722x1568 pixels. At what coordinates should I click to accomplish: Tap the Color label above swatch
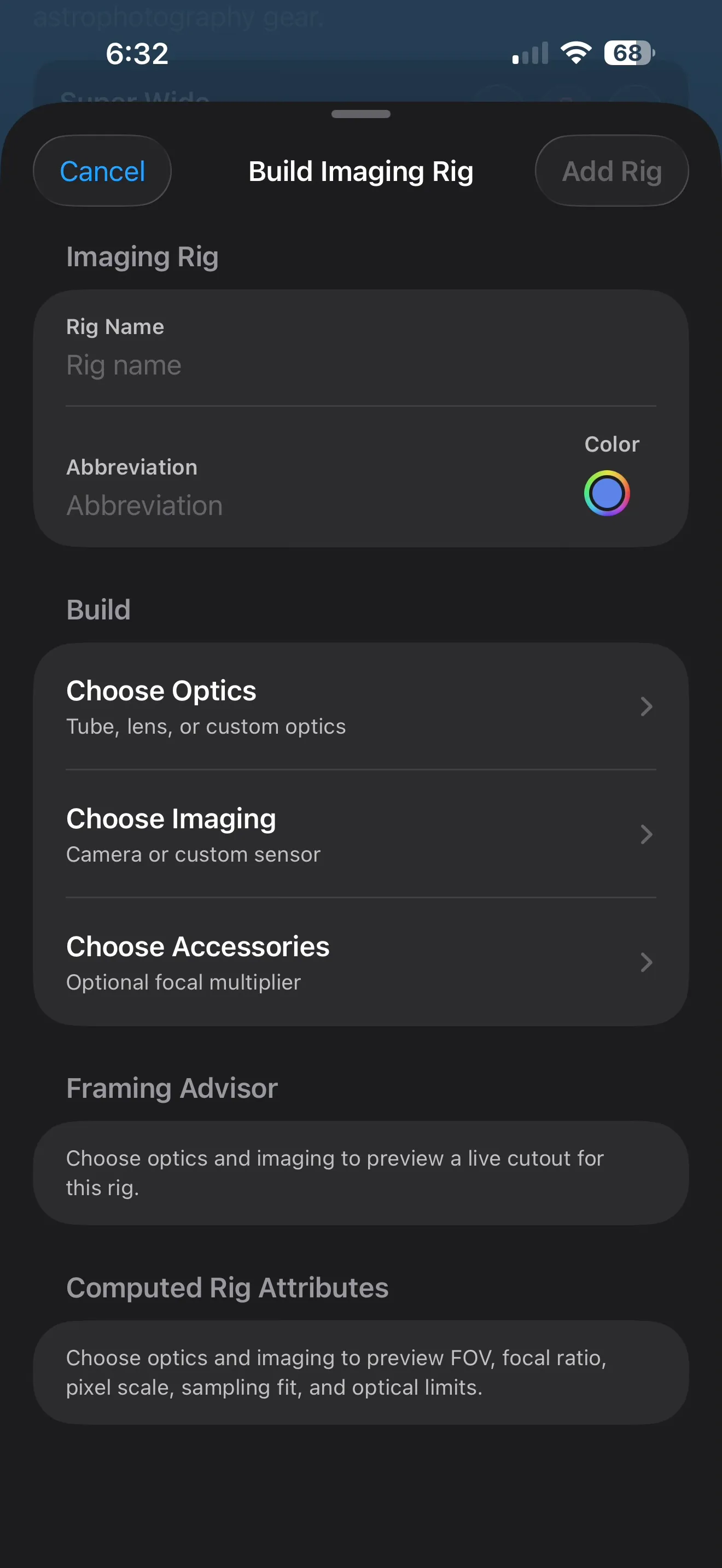tap(611, 444)
